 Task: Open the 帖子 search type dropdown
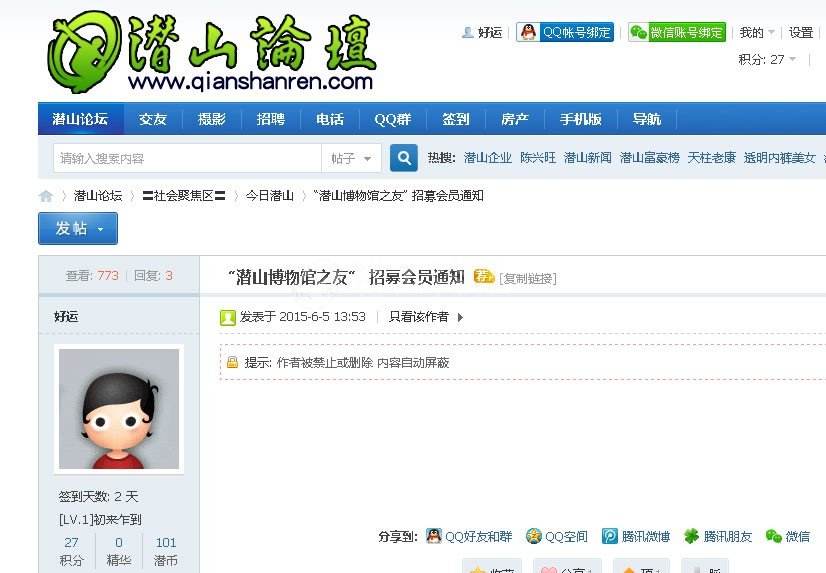click(354, 158)
